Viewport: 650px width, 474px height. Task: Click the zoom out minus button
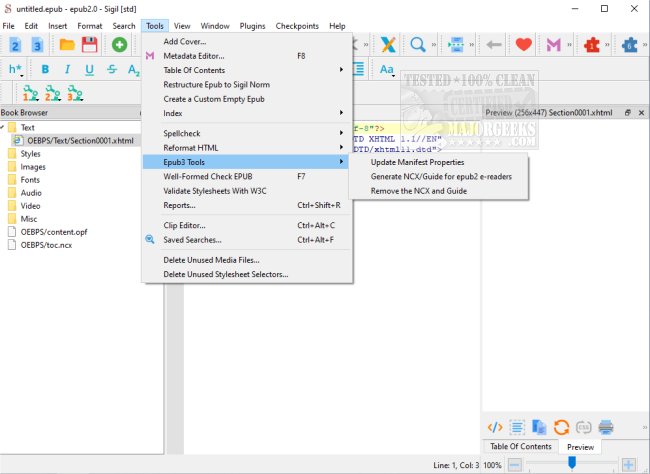pyautogui.click(x=515, y=465)
